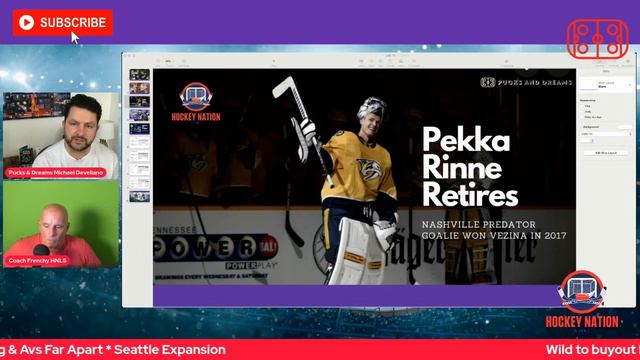Click the Edit Slide Layout button
The height and width of the screenshot is (360, 640).
tap(606, 153)
